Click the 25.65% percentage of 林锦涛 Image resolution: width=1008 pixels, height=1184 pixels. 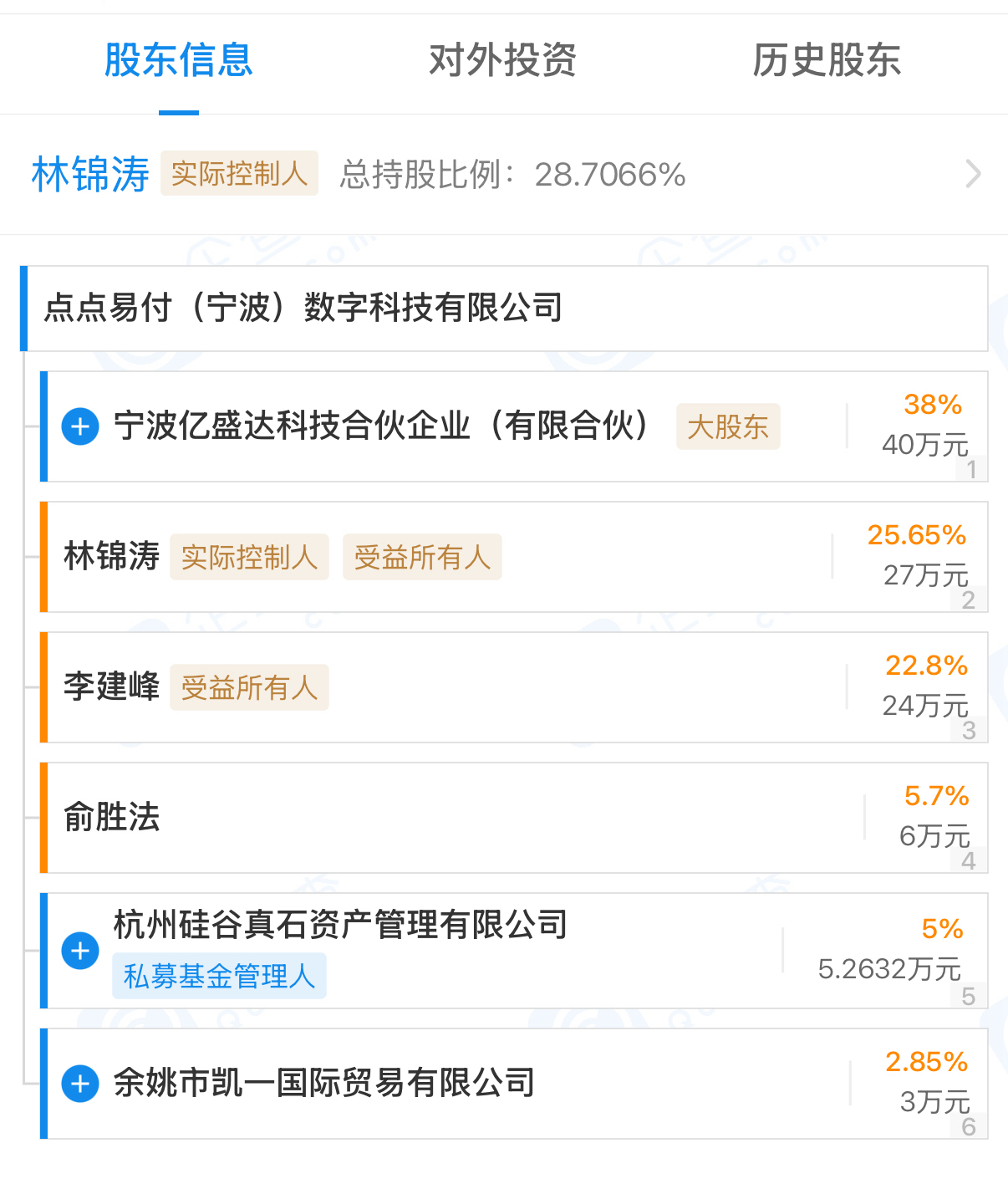[x=917, y=535]
